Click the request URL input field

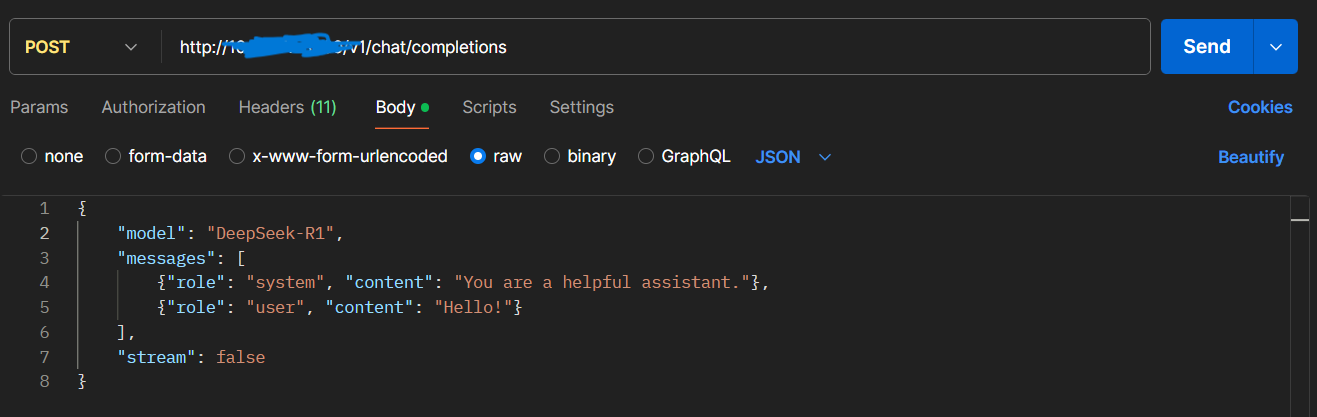pyautogui.click(x=656, y=47)
